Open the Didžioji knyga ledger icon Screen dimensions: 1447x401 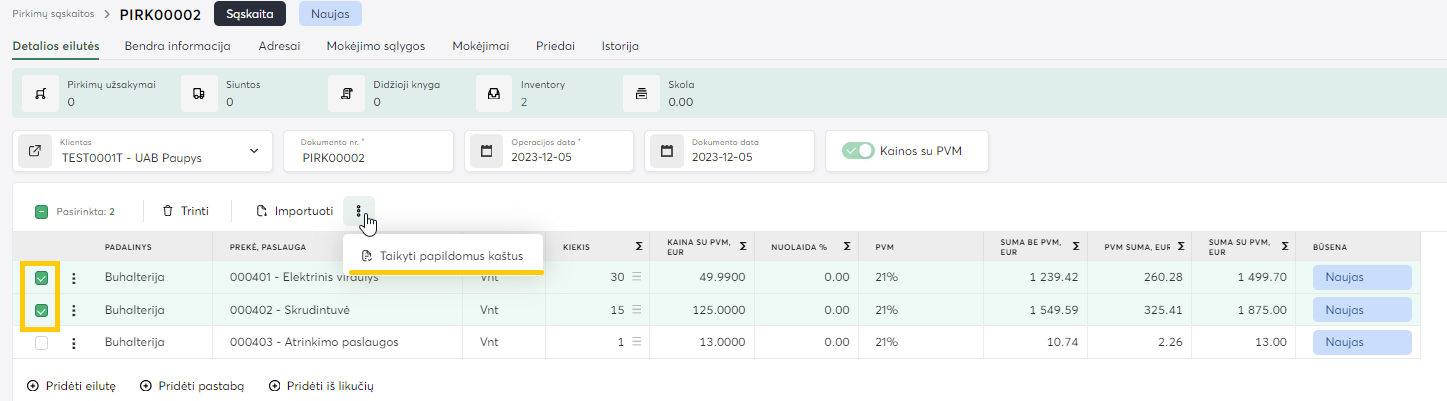tap(346, 93)
